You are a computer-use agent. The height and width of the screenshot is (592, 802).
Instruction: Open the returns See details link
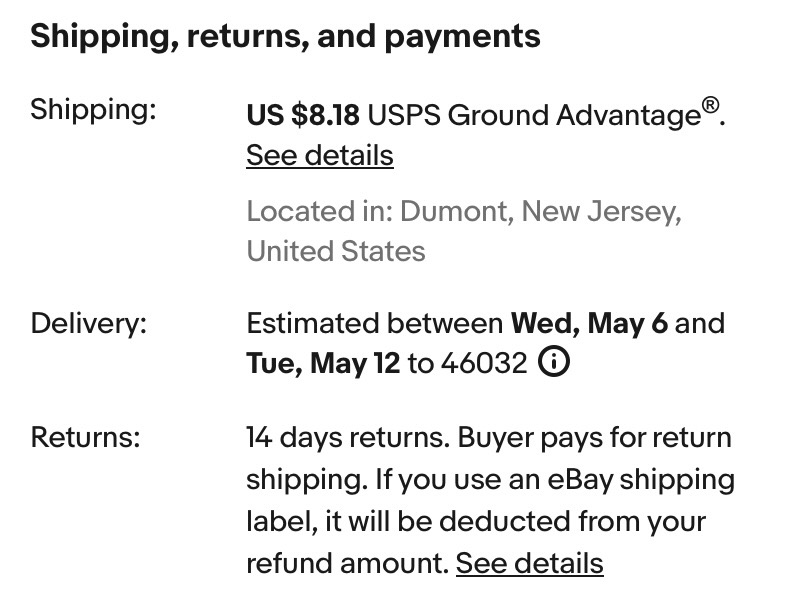click(529, 564)
